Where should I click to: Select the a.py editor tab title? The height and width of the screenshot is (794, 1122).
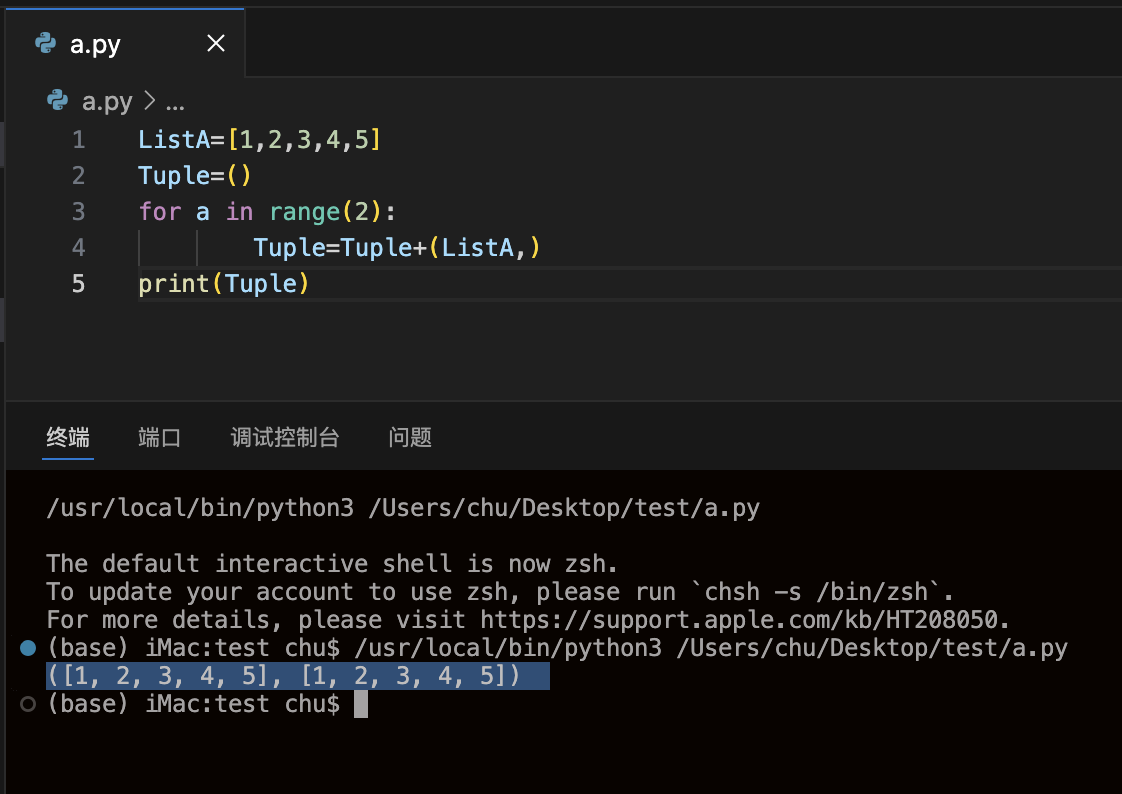coord(95,45)
